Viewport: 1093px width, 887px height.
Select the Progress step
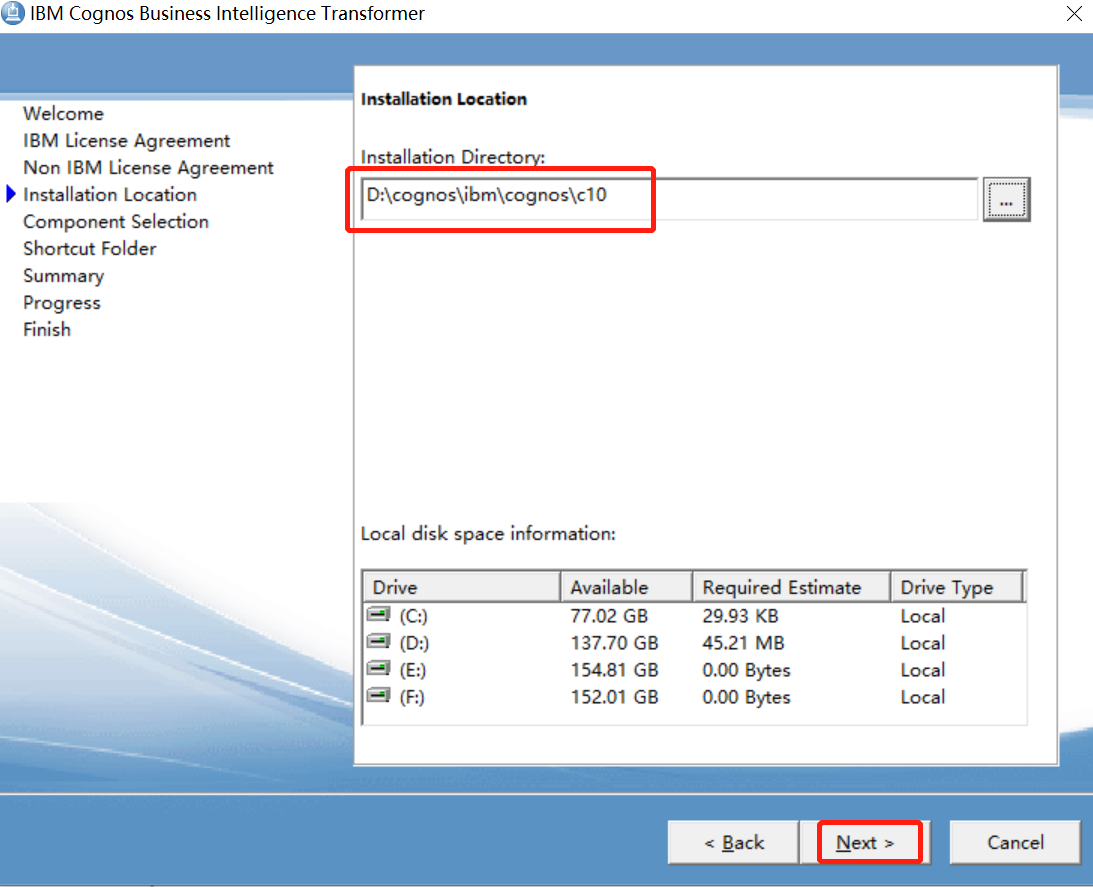pos(62,303)
